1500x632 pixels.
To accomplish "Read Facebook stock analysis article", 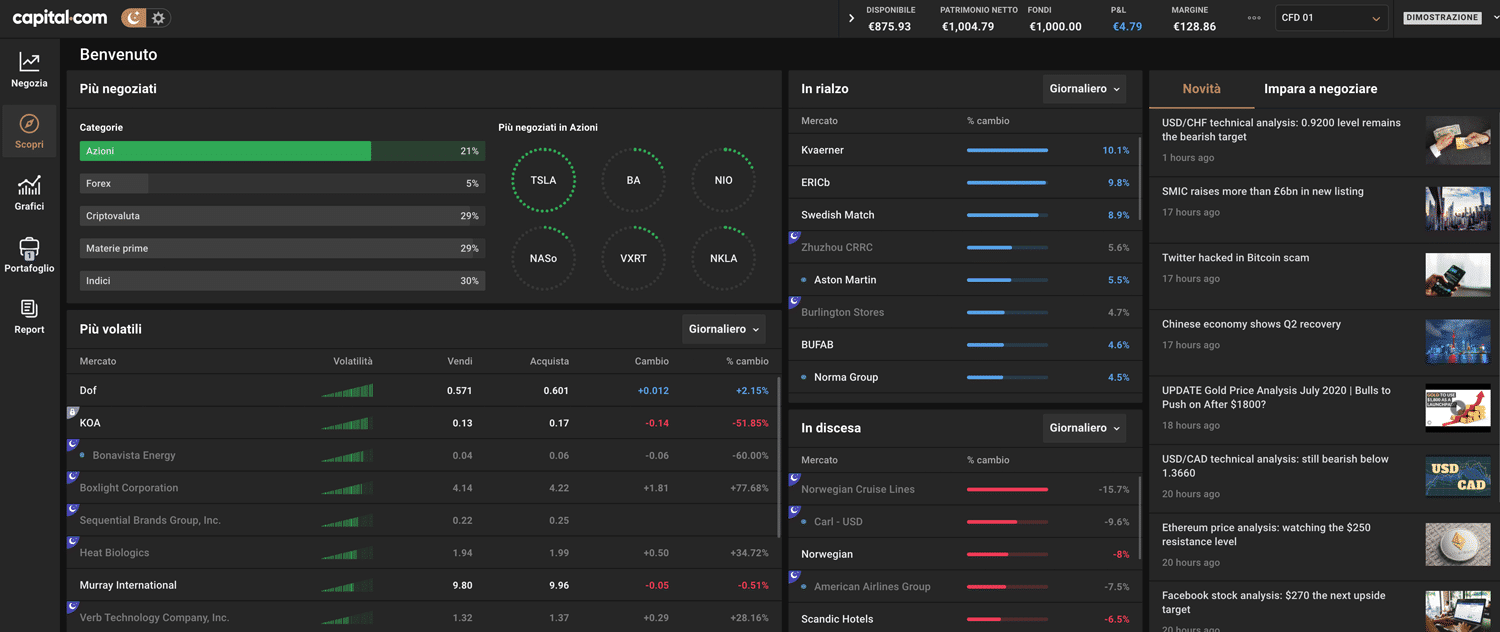I will 1273,602.
